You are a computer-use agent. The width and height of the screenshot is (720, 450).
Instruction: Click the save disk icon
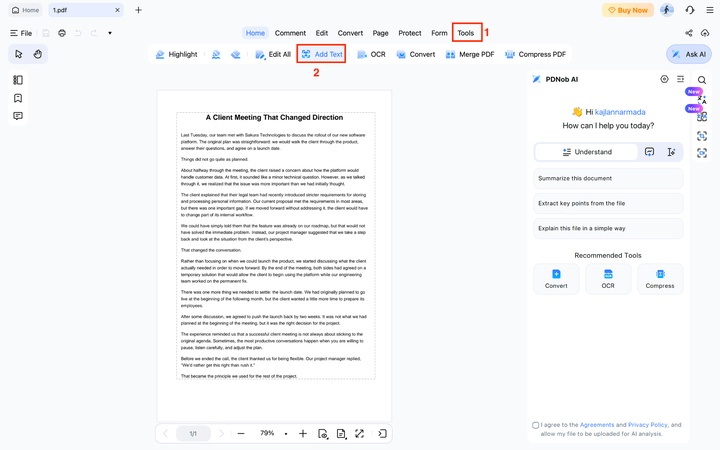[46, 33]
